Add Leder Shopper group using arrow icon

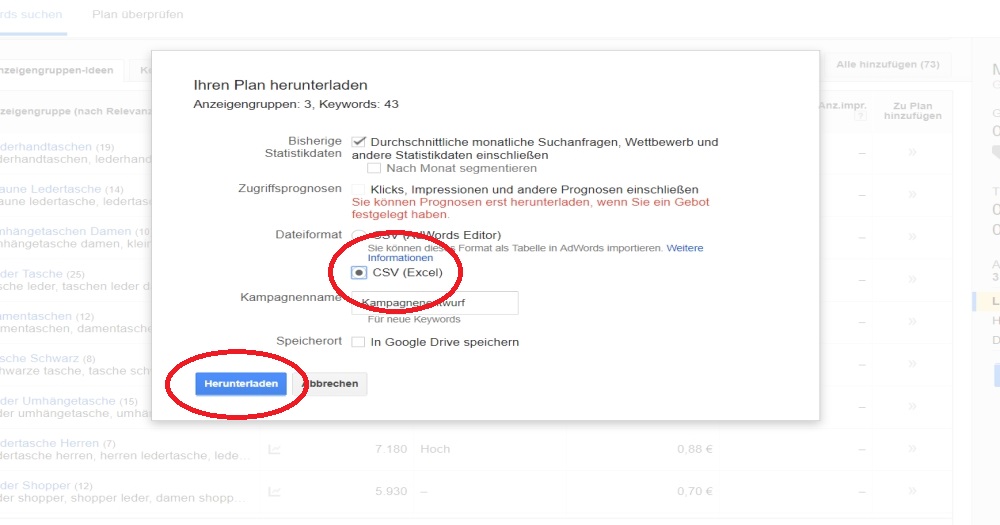tap(912, 491)
